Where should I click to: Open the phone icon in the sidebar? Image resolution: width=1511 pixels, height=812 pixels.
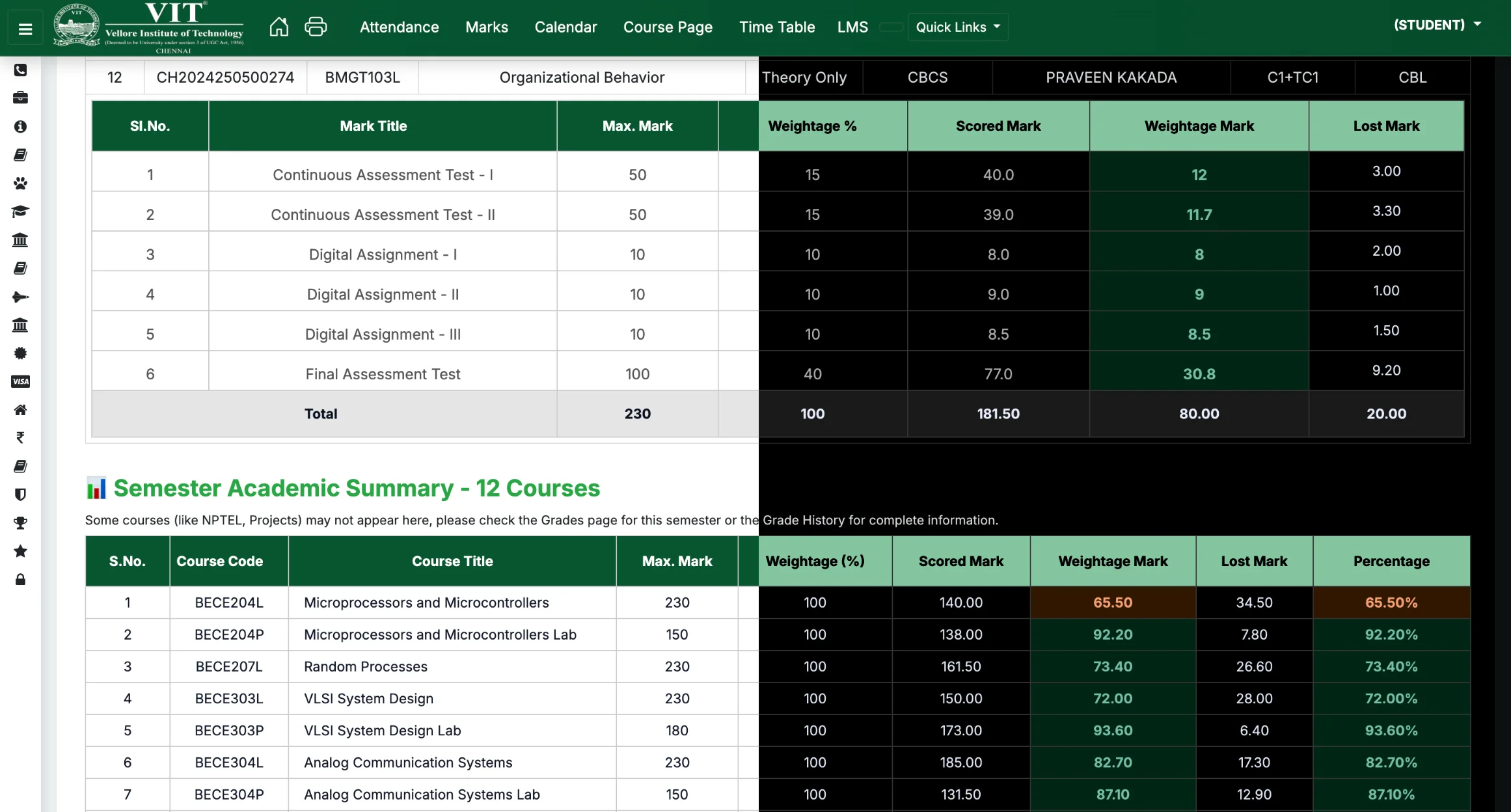pyautogui.click(x=20, y=70)
